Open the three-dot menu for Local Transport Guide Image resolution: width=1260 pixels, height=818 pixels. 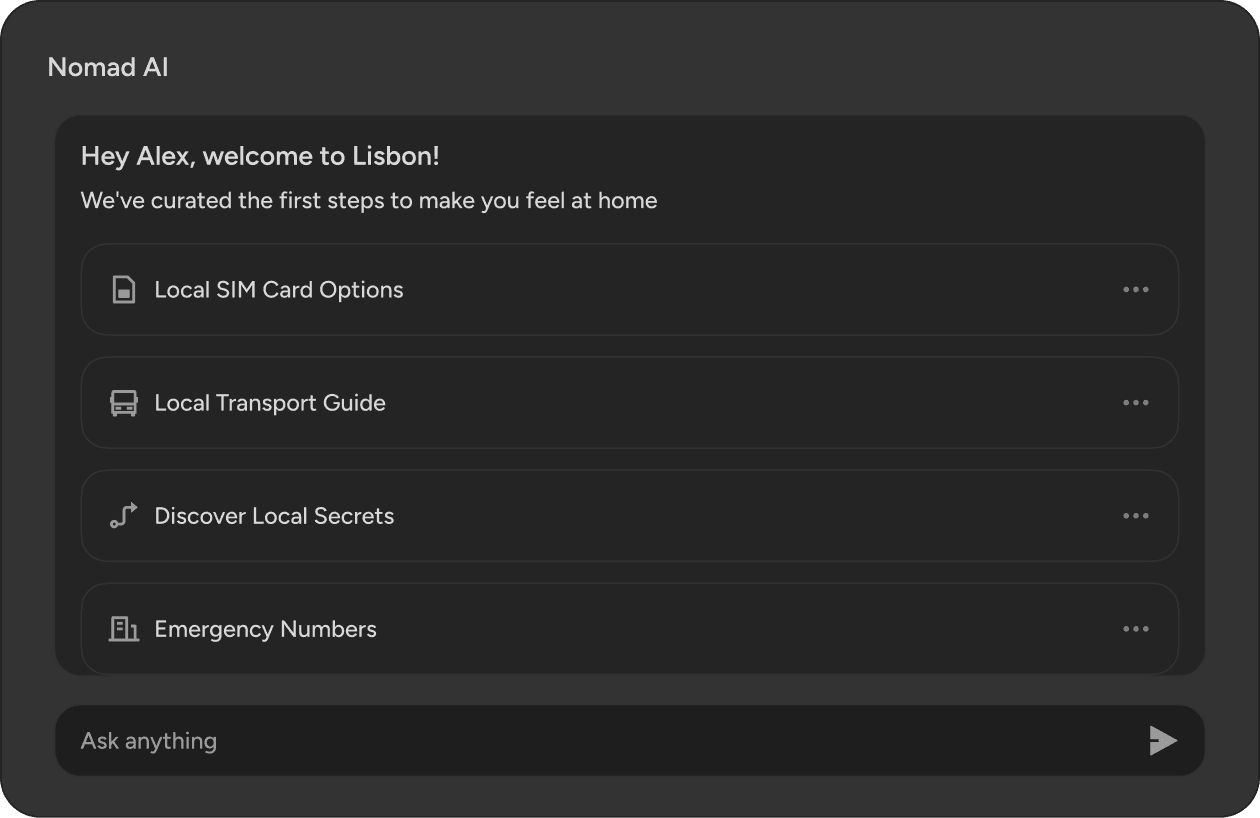tap(1135, 403)
